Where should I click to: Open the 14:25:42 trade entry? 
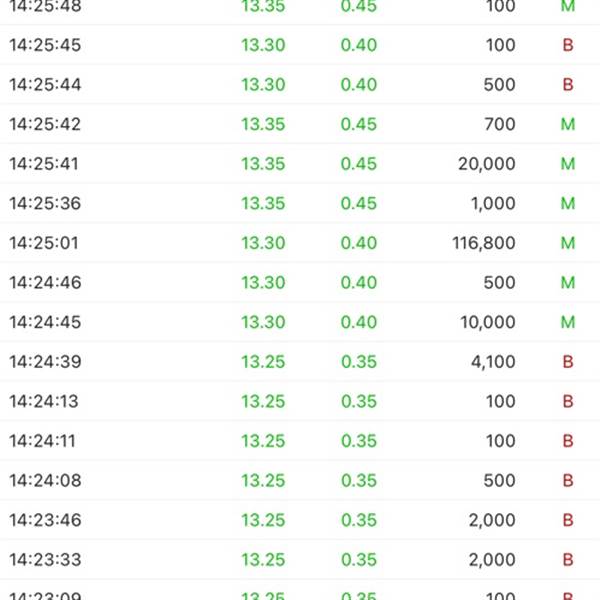pos(300,124)
